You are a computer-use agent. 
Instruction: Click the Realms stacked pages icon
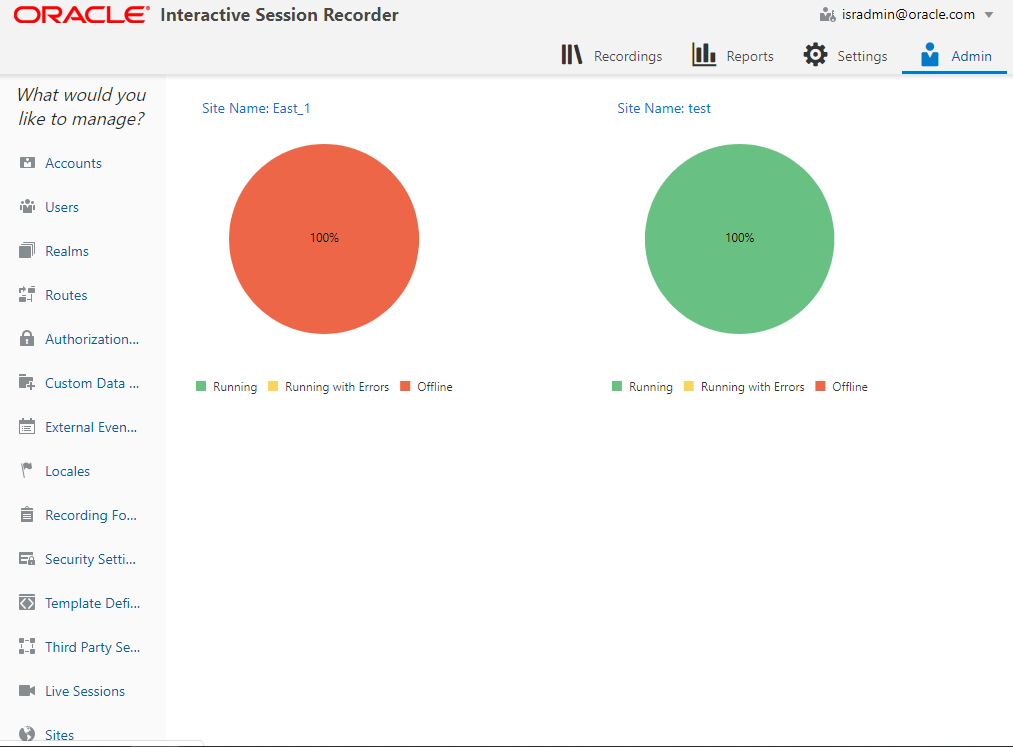tap(27, 251)
